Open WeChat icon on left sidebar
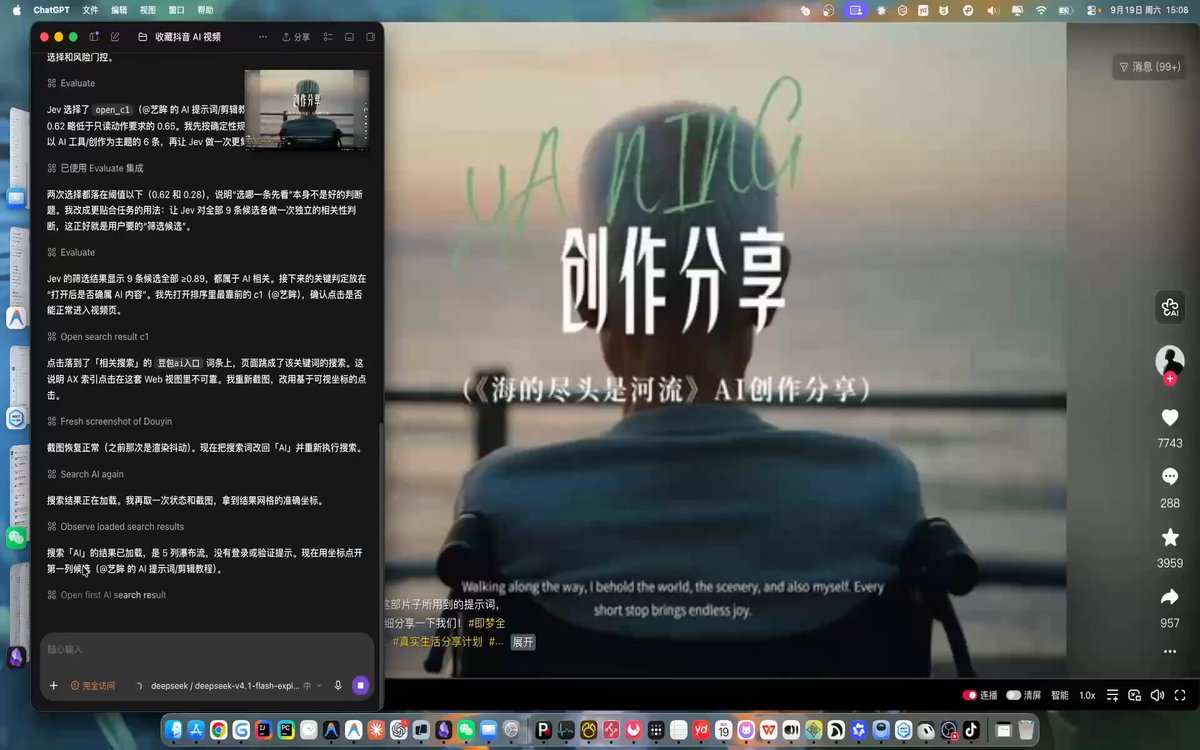The height and width of the screenshot is (750, 1200). [x=16, y=538]
